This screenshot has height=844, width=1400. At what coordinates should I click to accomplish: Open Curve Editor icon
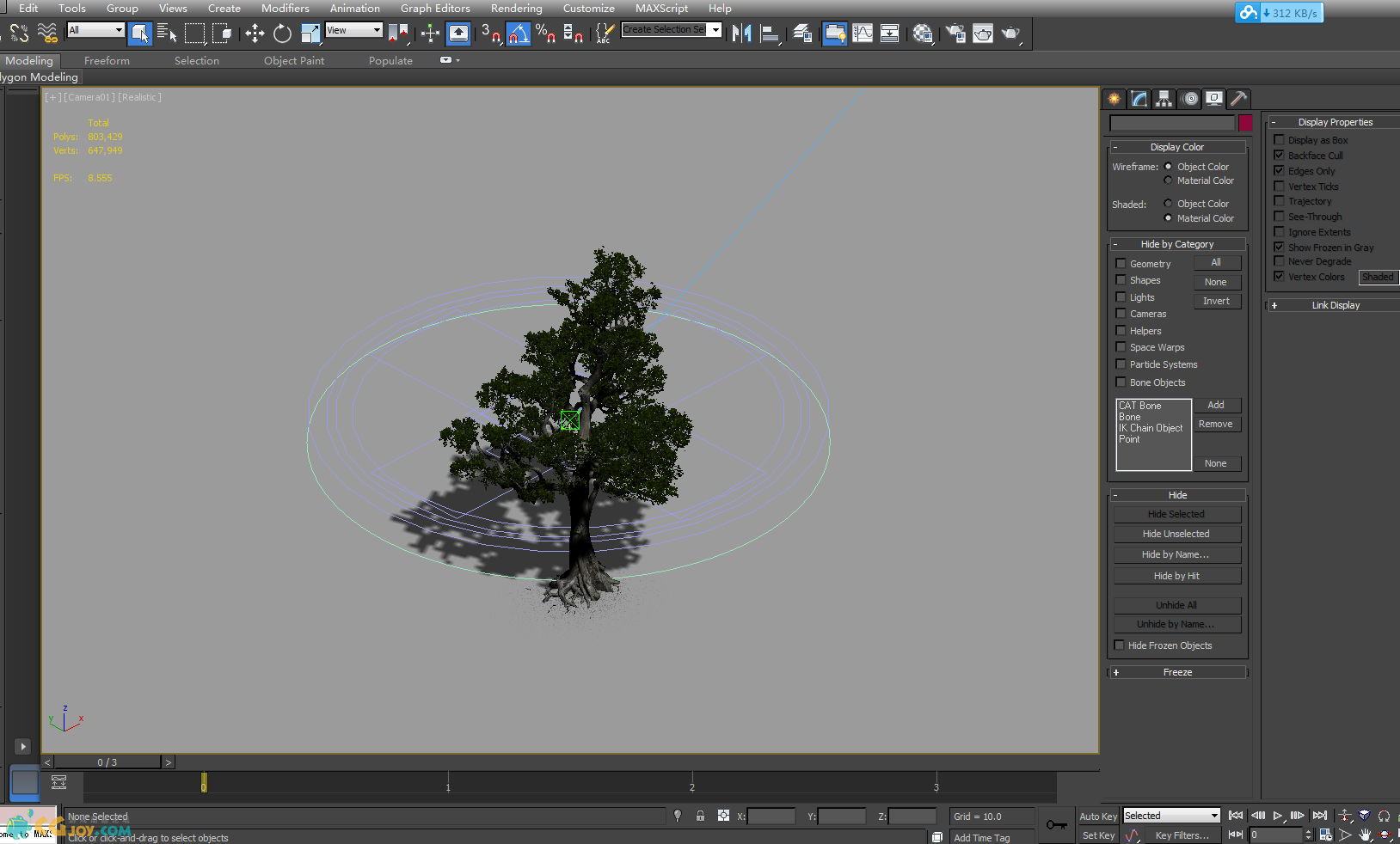tap(863, 34)
